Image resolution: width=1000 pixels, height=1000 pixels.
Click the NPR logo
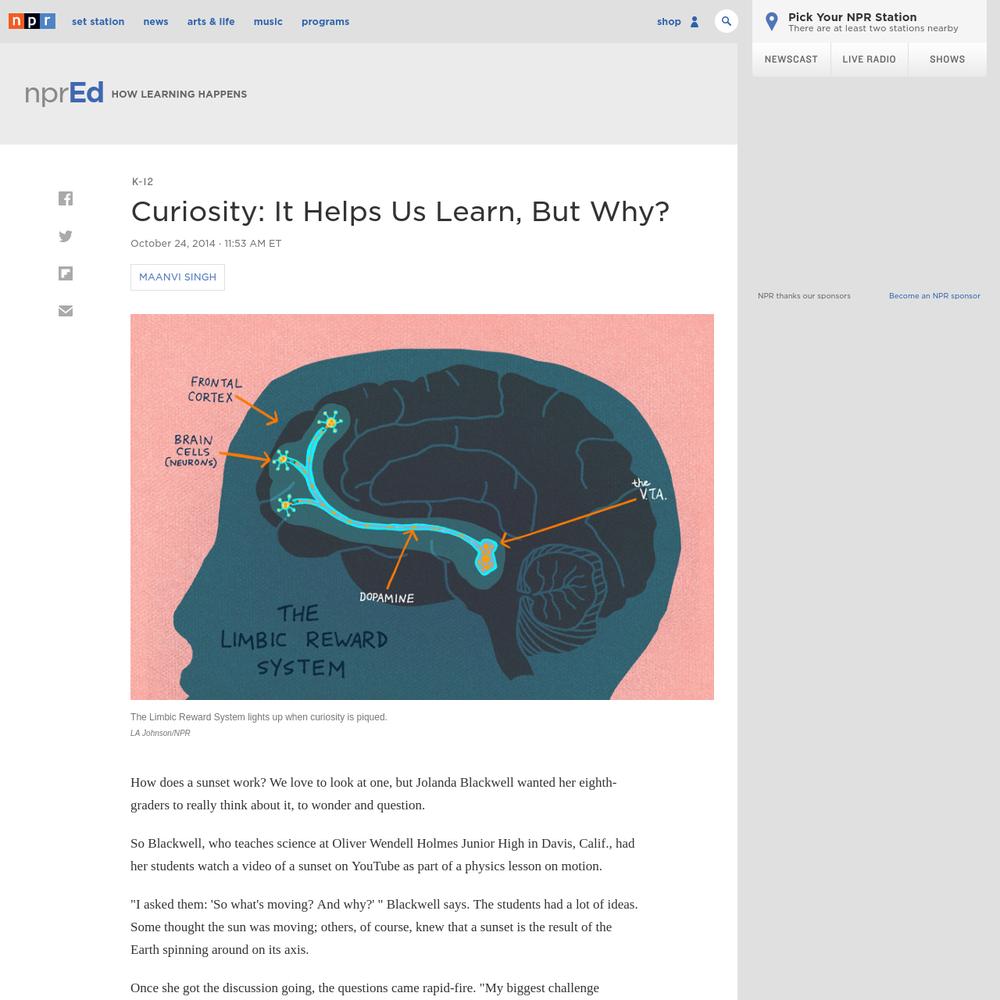(32, 21)
